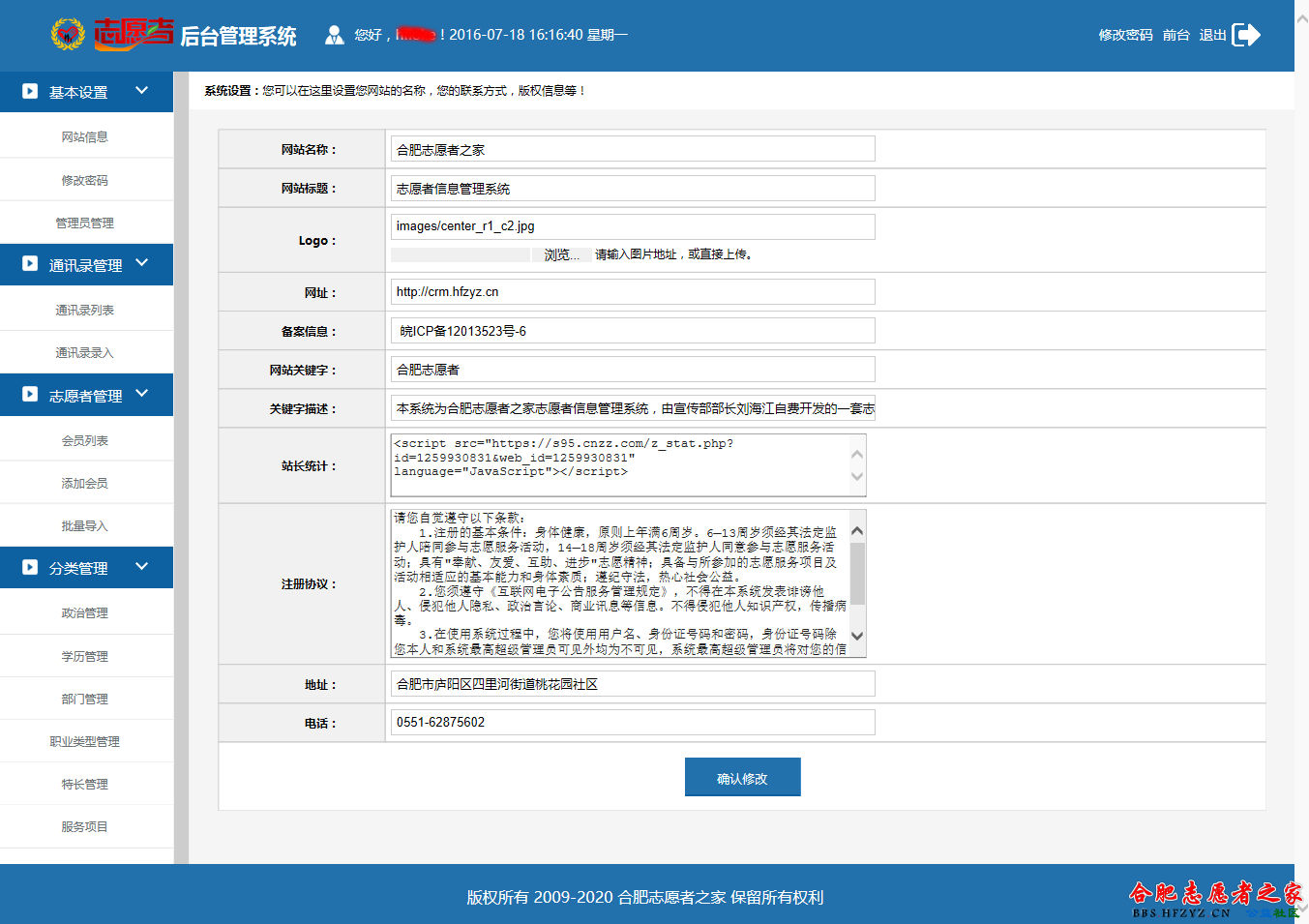Image resolution: width=1309 pixels, height=924 pixels.
Task: Click the logout arrow icon
Action: (1246, 35)
